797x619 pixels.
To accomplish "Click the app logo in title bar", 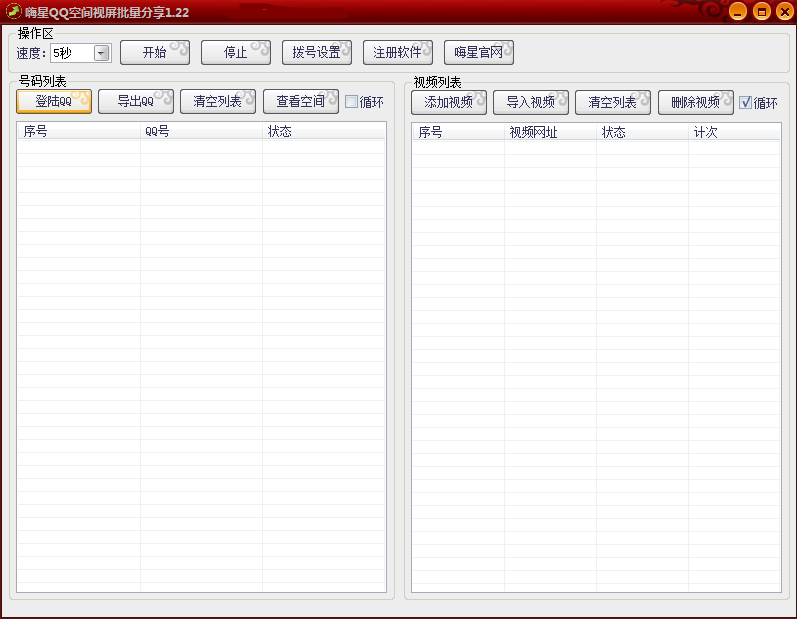I will coord(13,11).
